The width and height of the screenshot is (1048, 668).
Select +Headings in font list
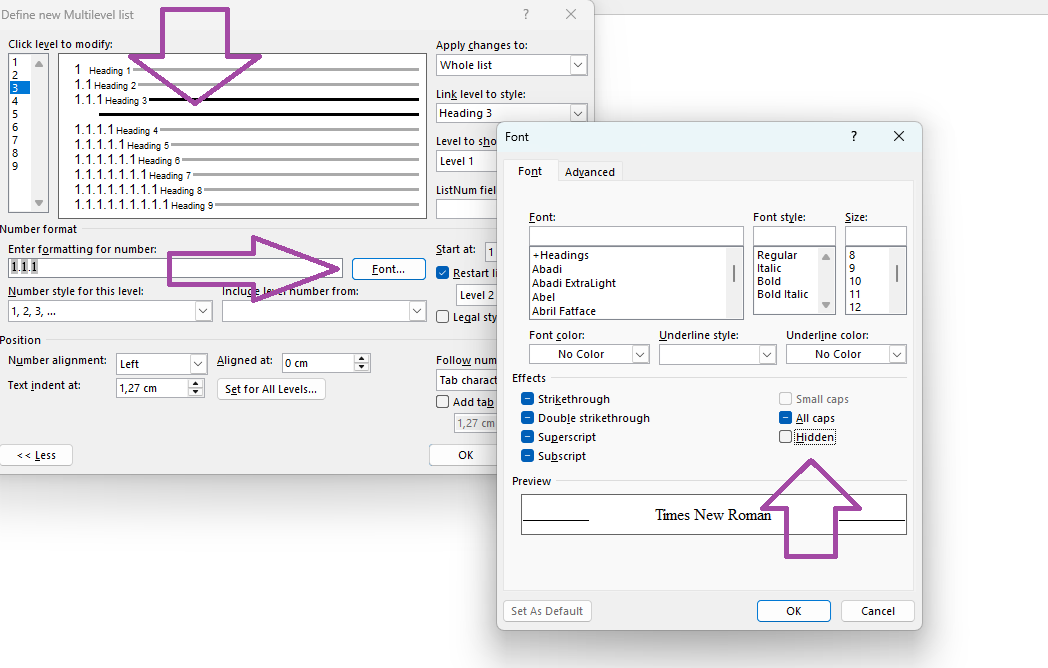(x=561, y=255)
